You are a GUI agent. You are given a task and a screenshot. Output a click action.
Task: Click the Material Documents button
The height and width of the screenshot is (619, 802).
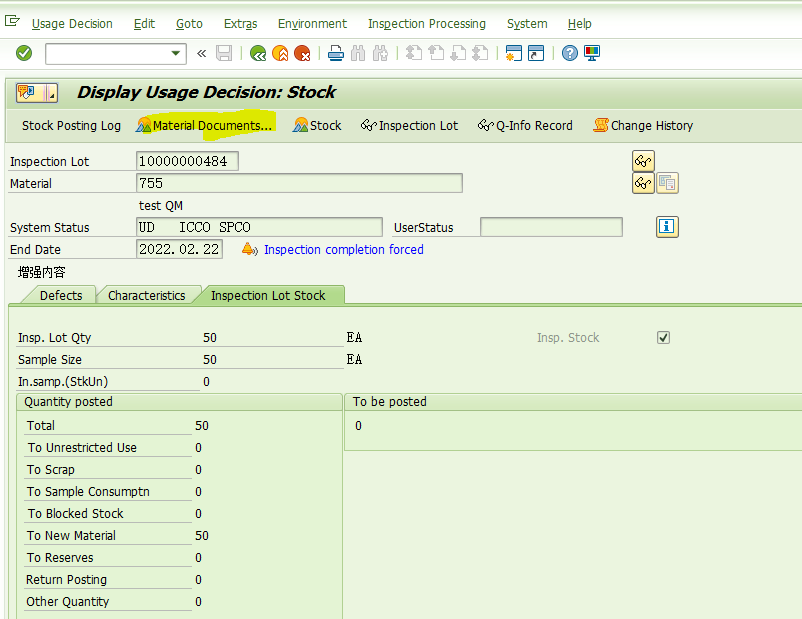point(204,125)
